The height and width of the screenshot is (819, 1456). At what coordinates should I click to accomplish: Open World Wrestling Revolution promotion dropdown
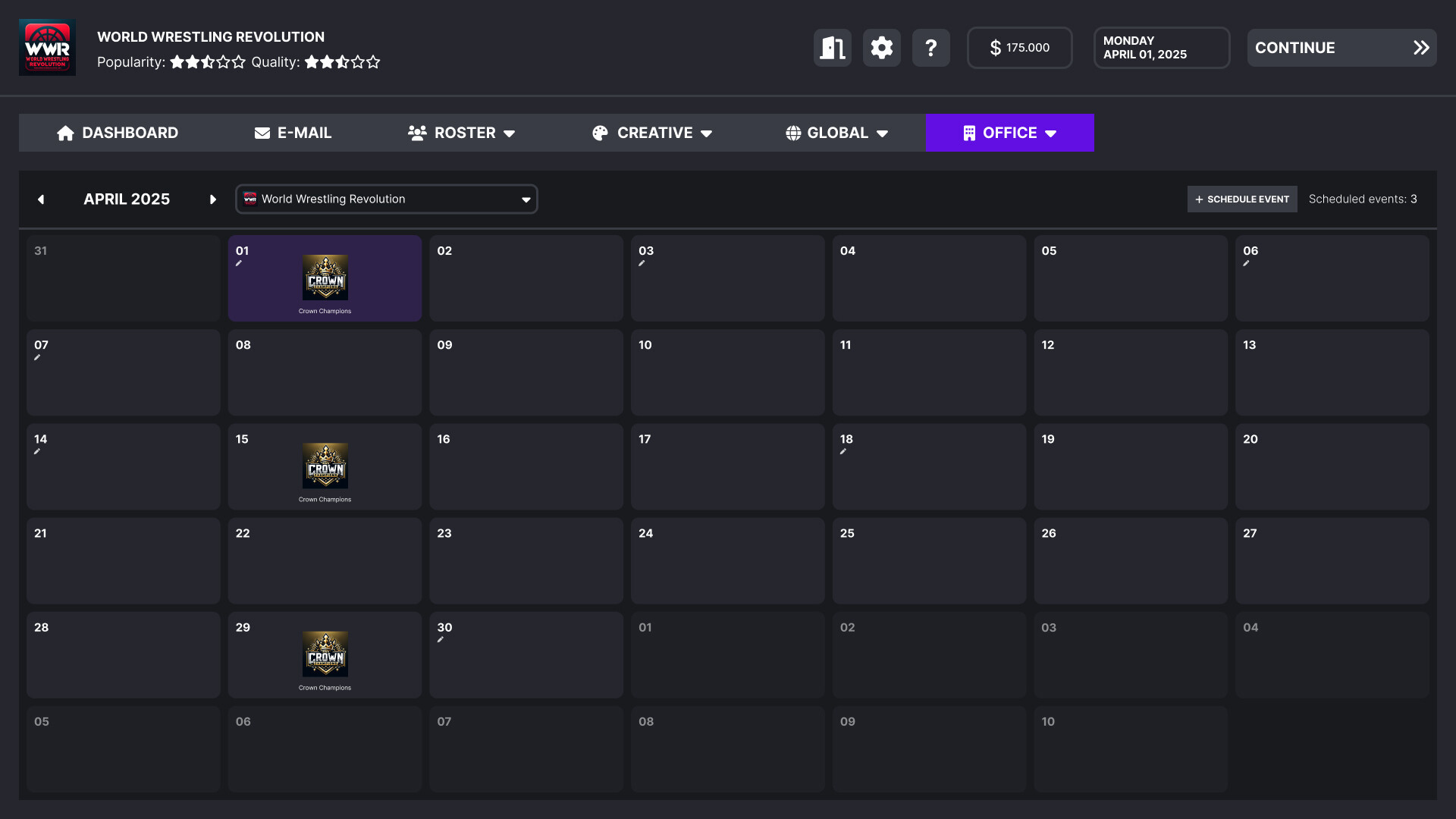386,199
